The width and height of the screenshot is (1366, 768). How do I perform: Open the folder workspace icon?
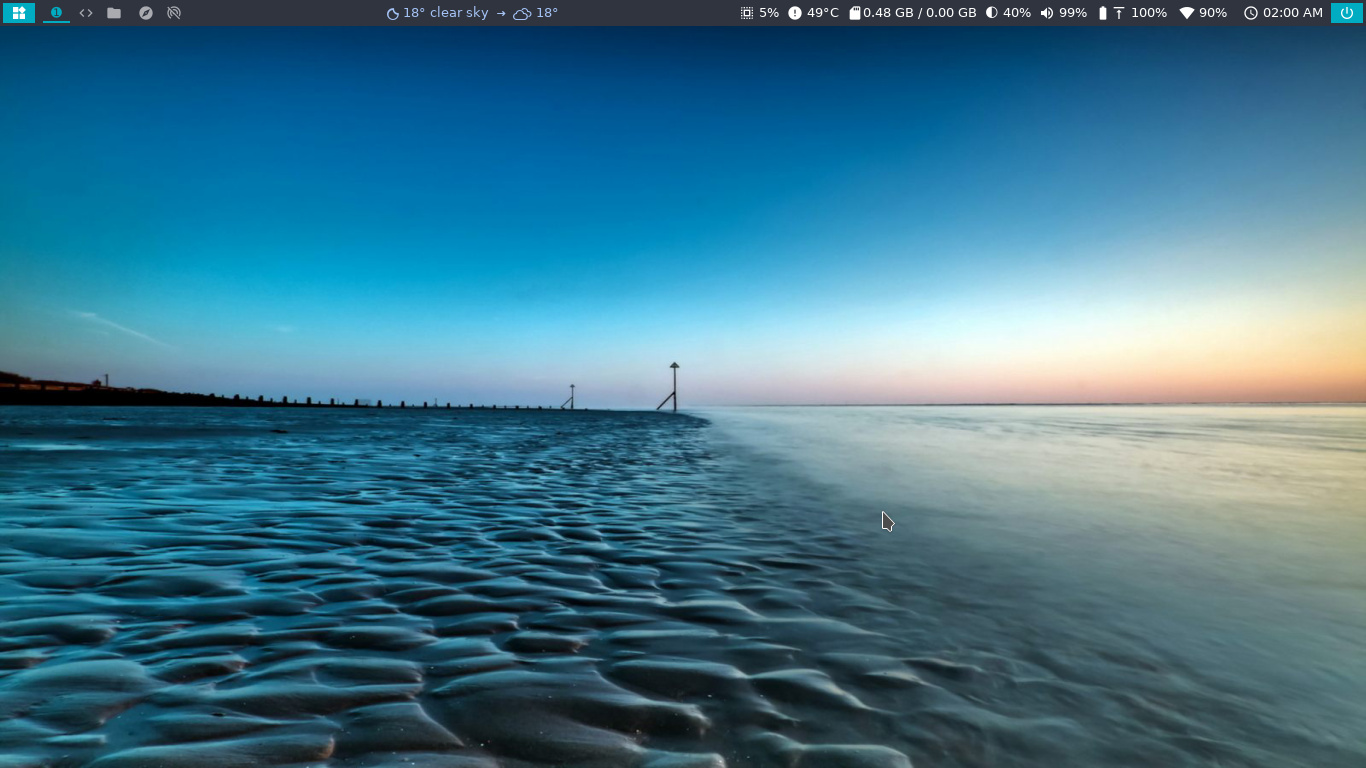[x=114, y=13]
